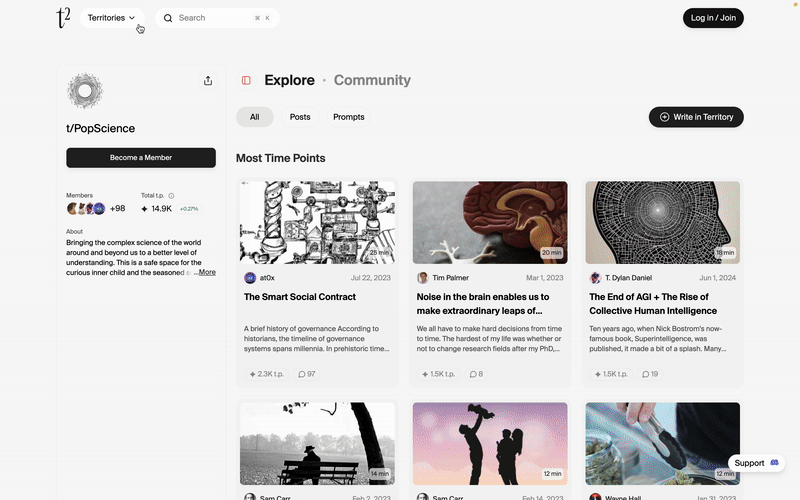800x500 pixels.
Task: Click the 14.9K total time points value
Action: [x=161, y=209]
